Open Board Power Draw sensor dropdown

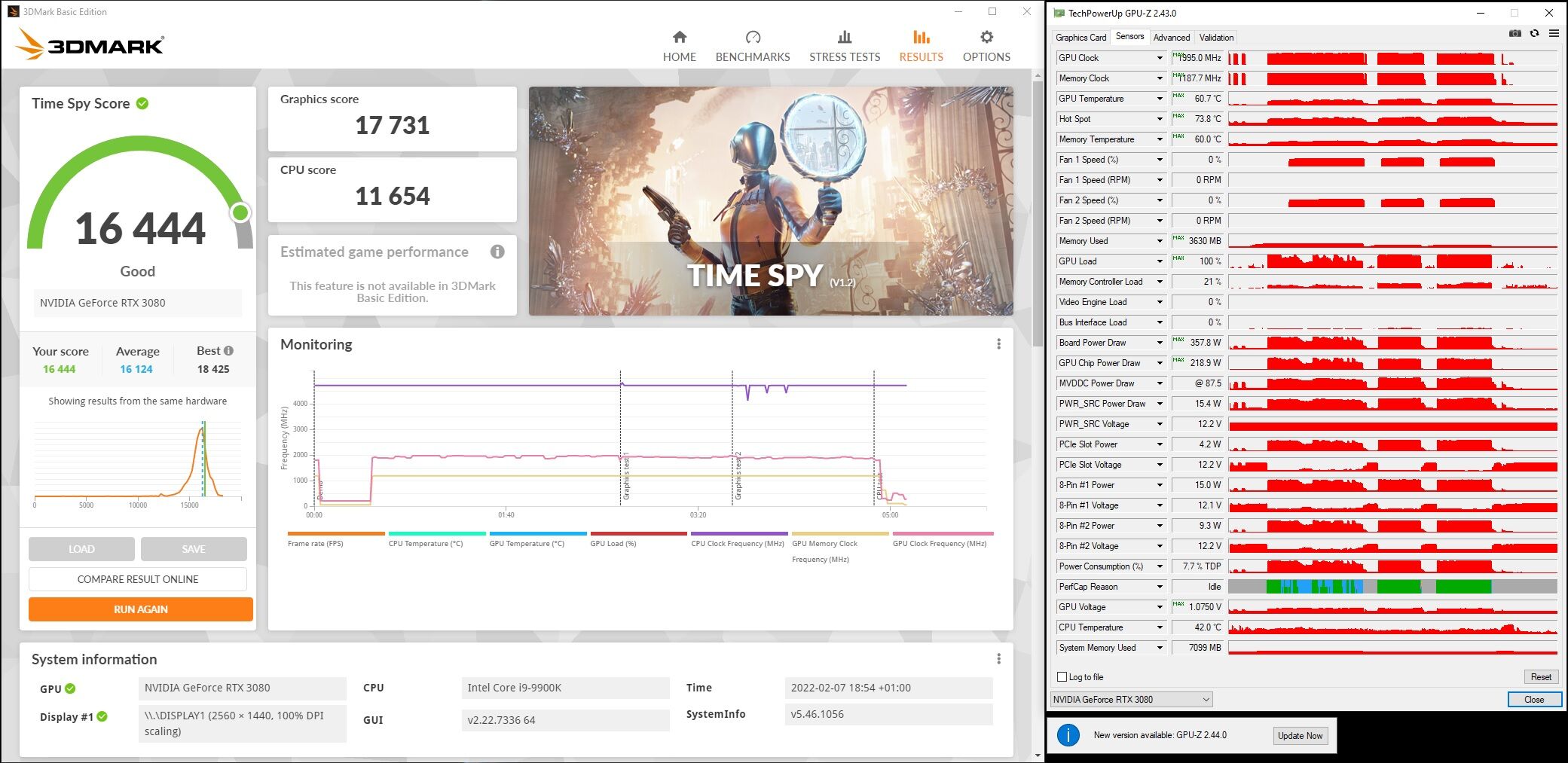click(x=1160, y=343)
